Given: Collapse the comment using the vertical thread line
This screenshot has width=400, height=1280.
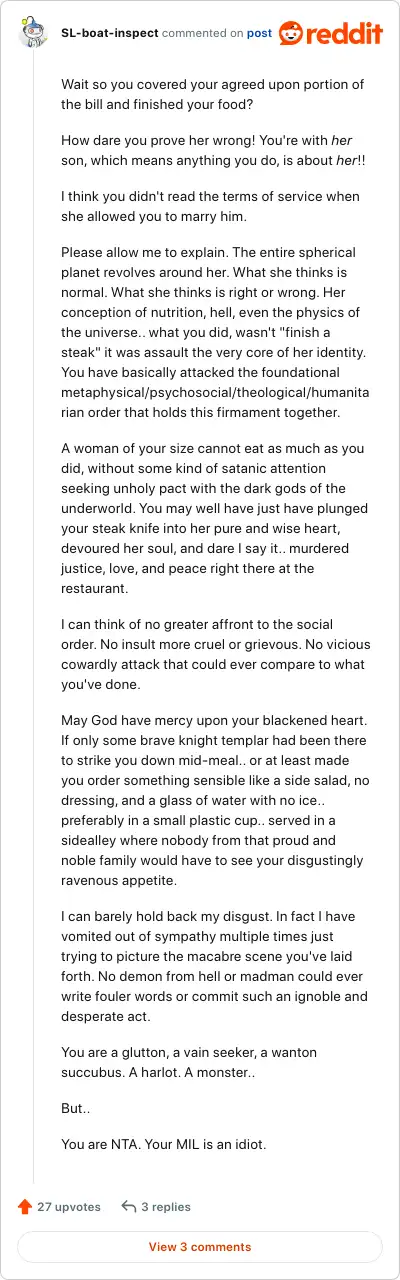Looking at the screenshot, I should 33,620.
